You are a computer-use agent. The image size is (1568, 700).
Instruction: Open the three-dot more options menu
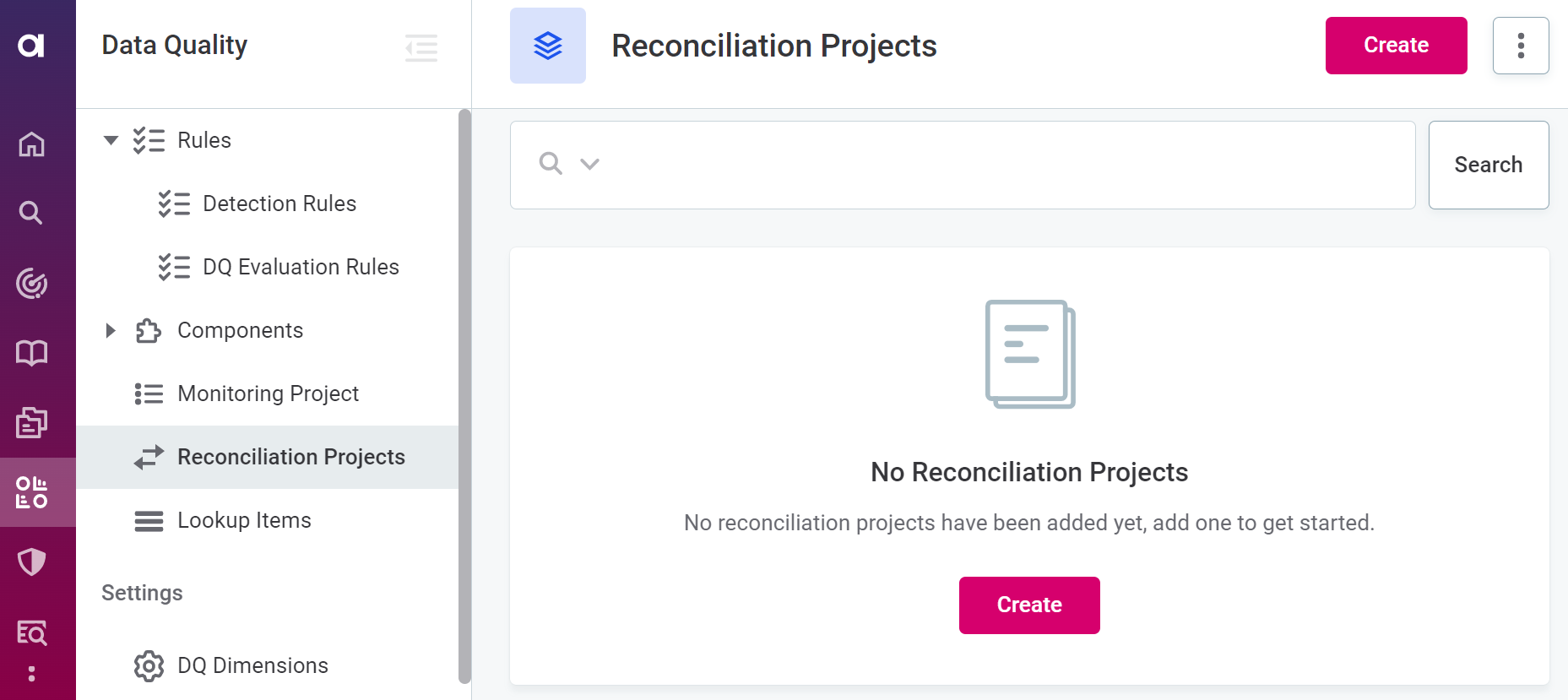tap(1520, 46)
